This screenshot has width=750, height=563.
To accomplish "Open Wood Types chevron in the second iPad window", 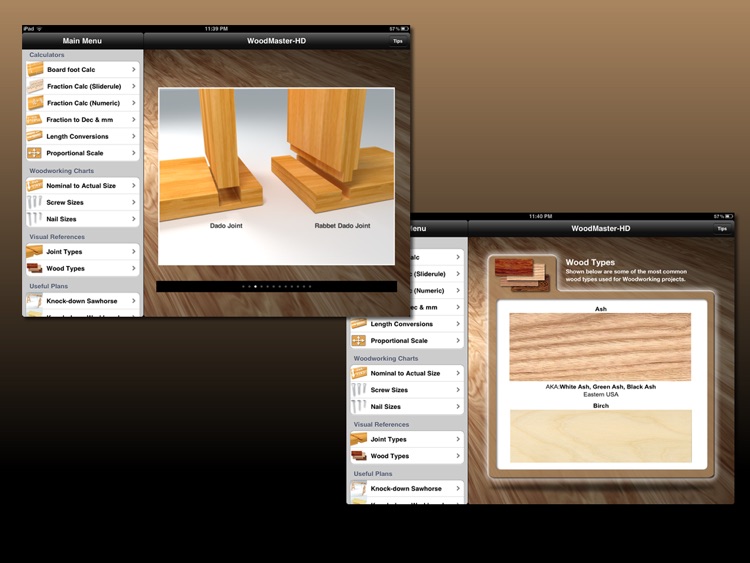I will (x=458, y=456).
